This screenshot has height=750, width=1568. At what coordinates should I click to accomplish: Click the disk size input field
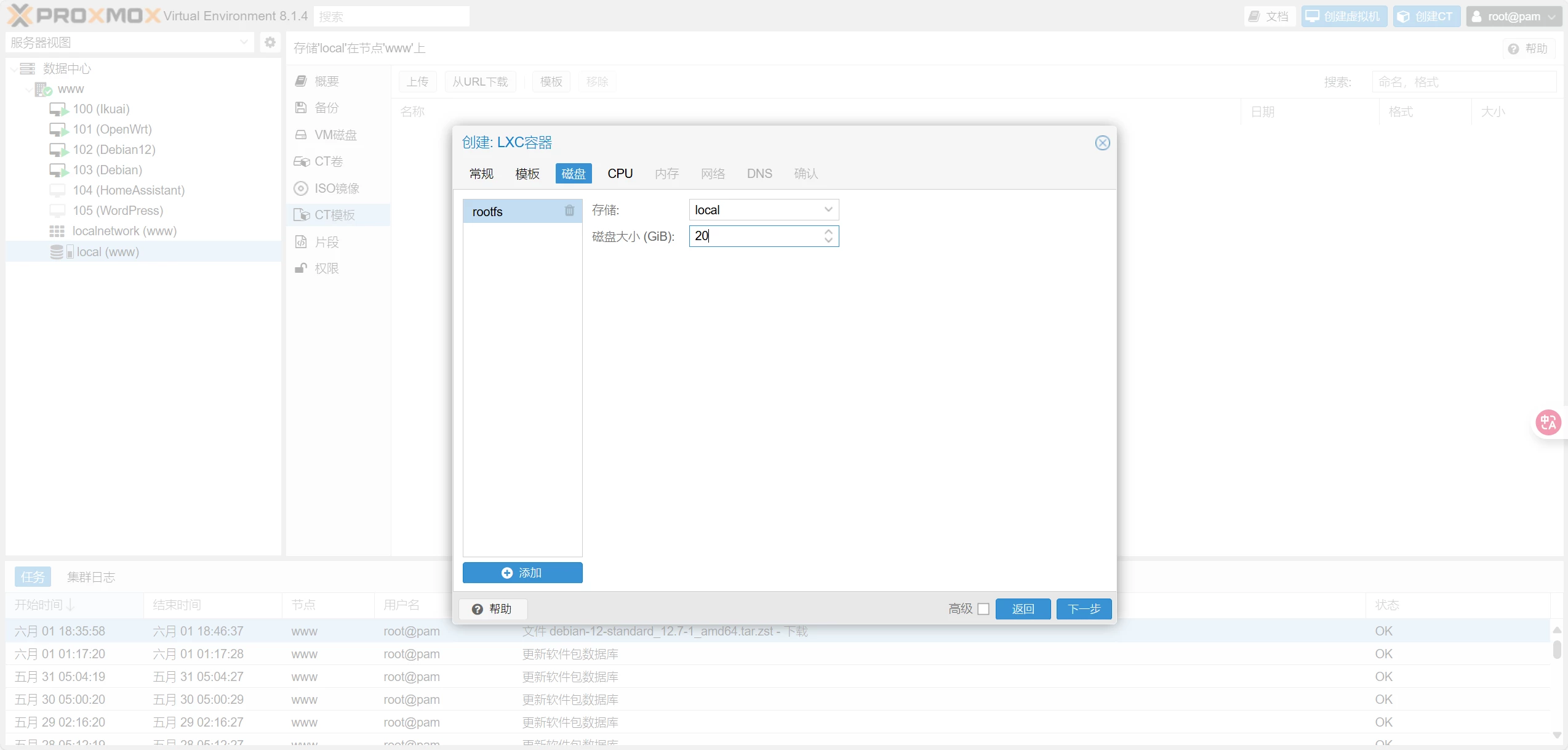(757, 236)
